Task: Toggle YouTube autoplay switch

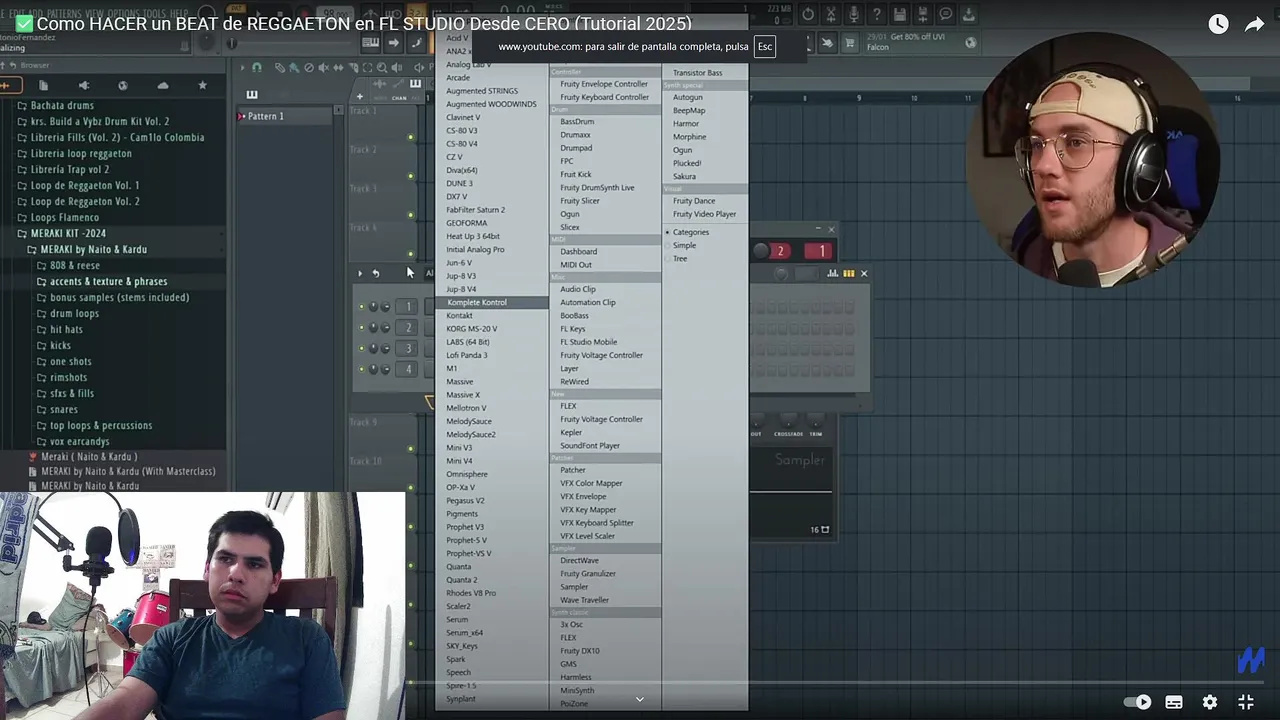Action: (x=1137, y=702)
